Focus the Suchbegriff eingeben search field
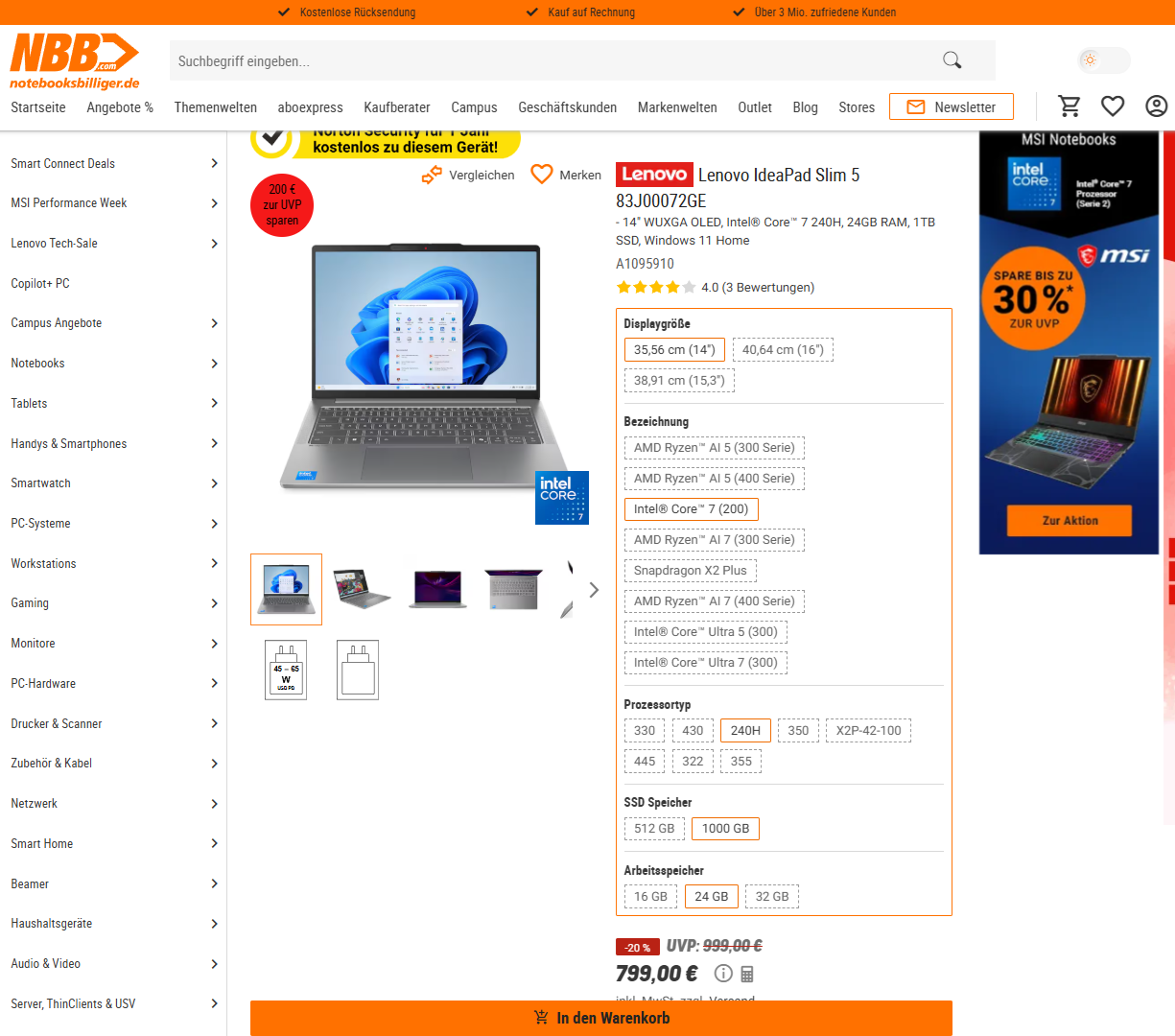The height and width of the screenshot is (1036, 1175). pyautogui.click(x=552, y=60)
